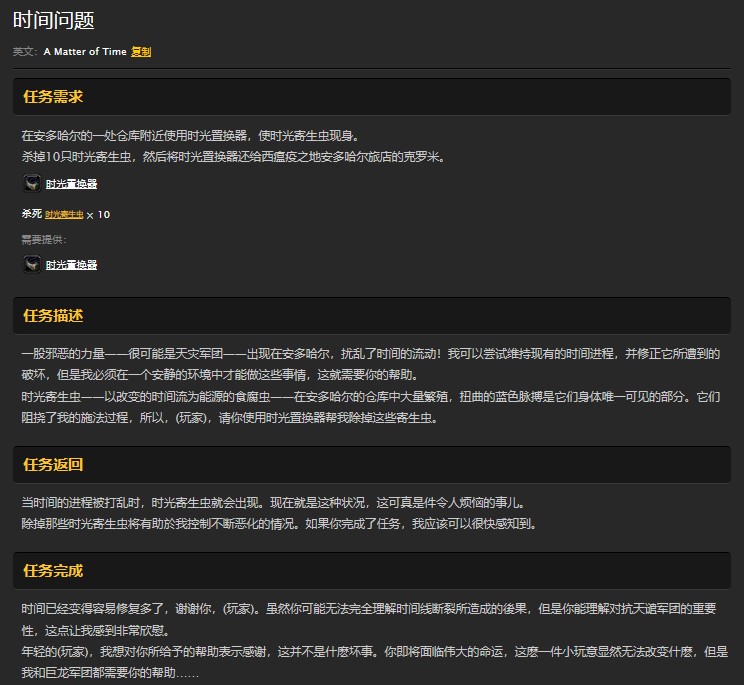Screen dimensions: 744x685
Task: Click the page title 时间问题
Action: (54, 21)
